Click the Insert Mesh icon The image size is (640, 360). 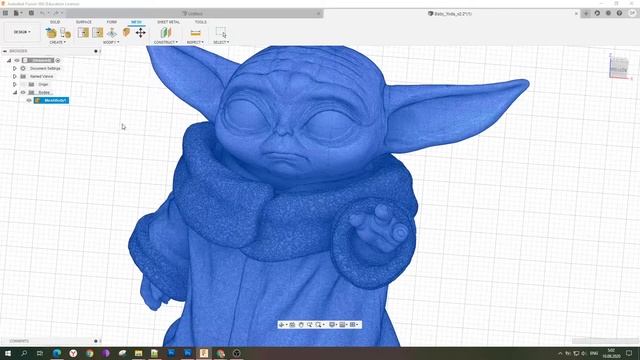pyautogui.click(x=51, y=33)
